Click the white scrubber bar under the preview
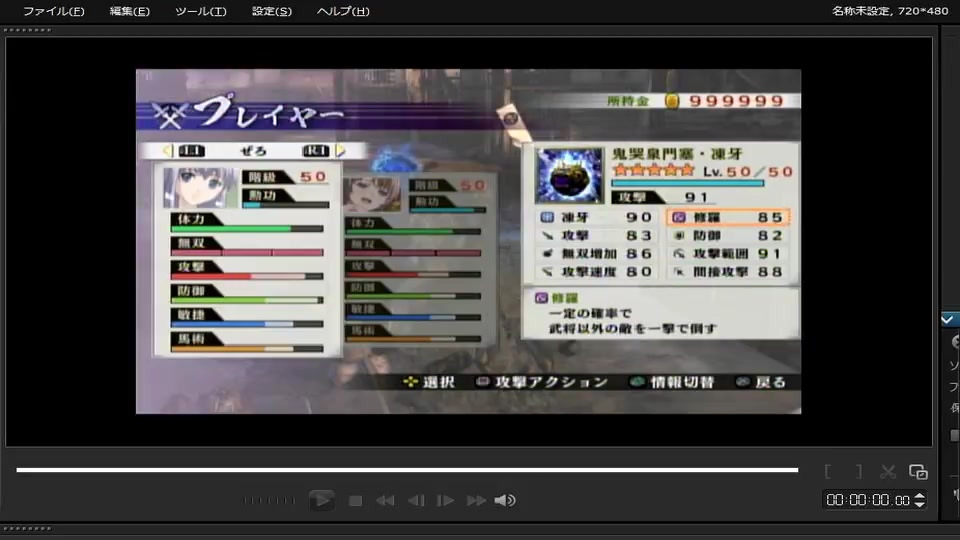Screen dimensions: 960x540 (407, 470)
